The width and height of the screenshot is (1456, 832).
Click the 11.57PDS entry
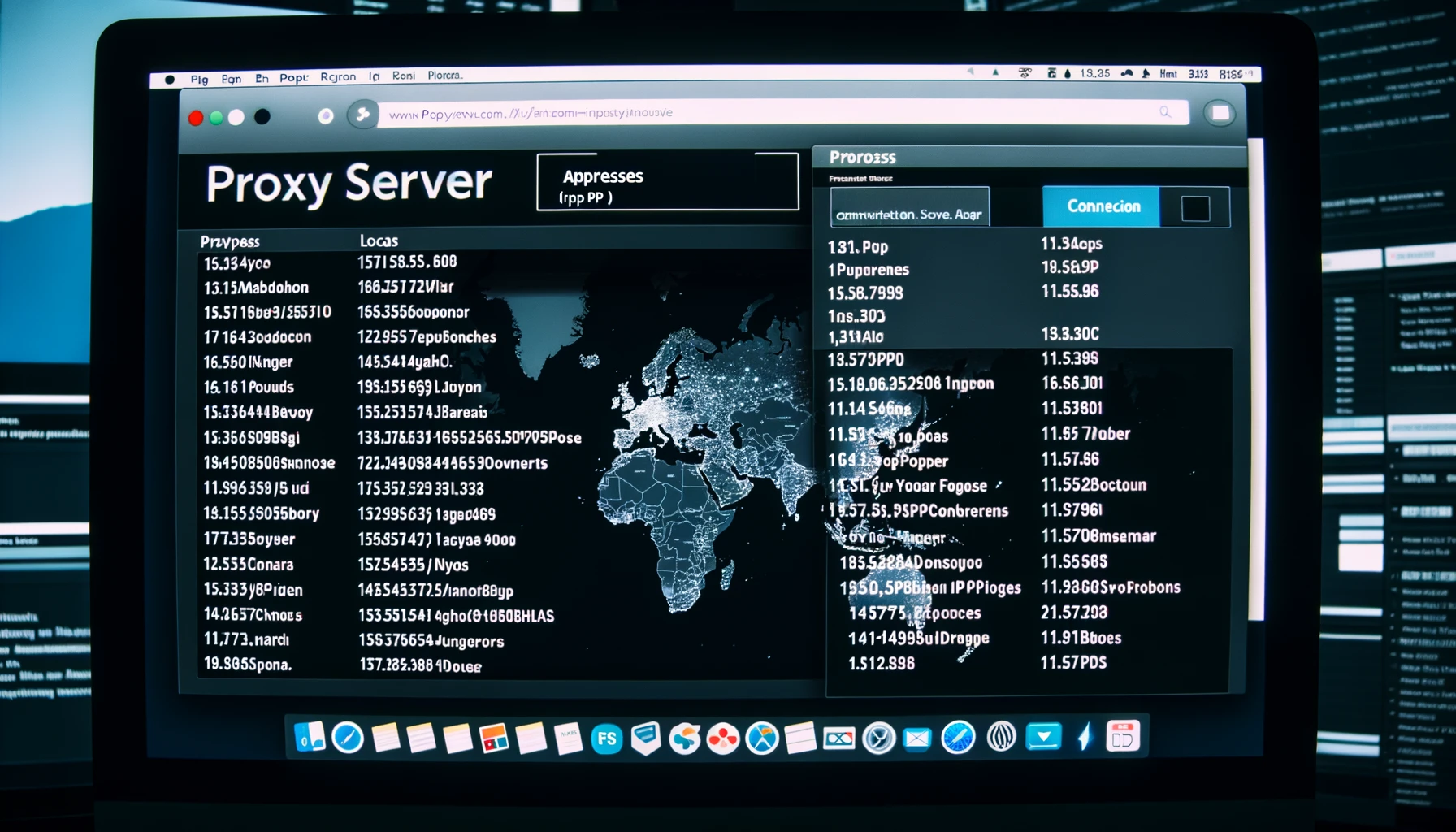1073,663
